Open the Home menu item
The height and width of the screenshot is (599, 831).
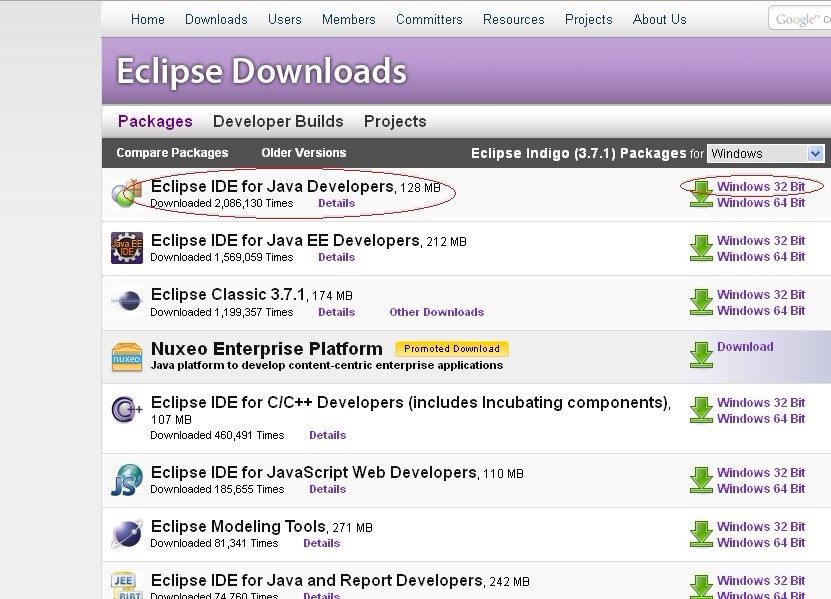pos(147,20)
